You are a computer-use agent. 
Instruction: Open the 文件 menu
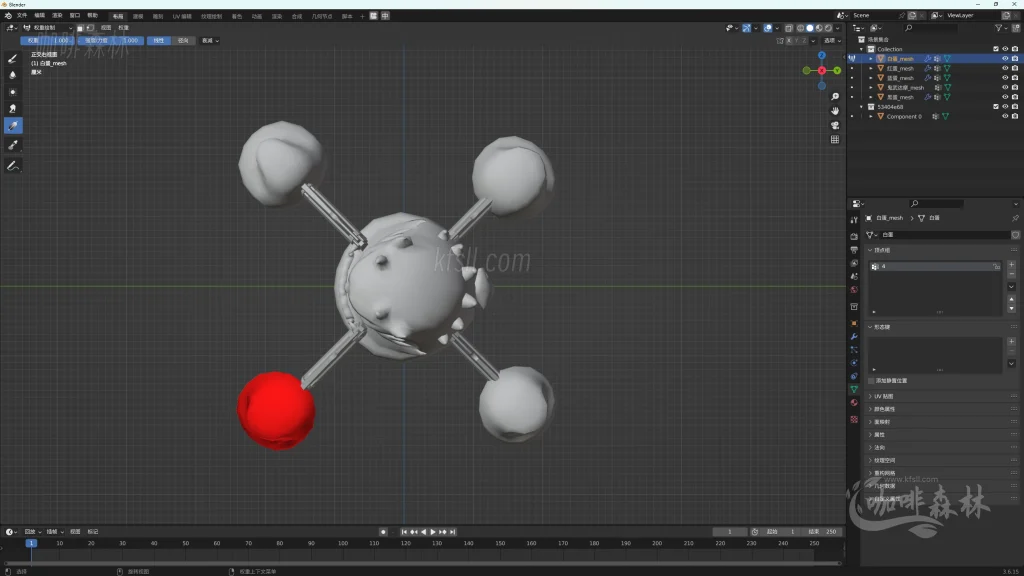[22, 16]
